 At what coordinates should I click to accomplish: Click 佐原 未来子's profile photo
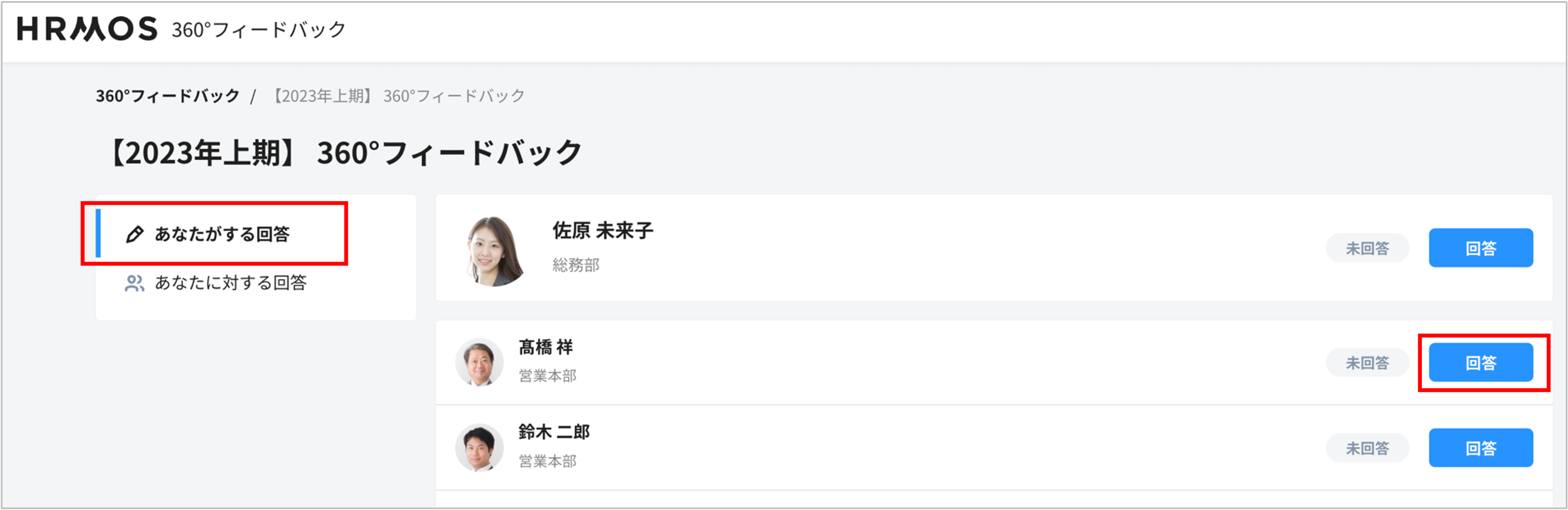tap(494, 251)
